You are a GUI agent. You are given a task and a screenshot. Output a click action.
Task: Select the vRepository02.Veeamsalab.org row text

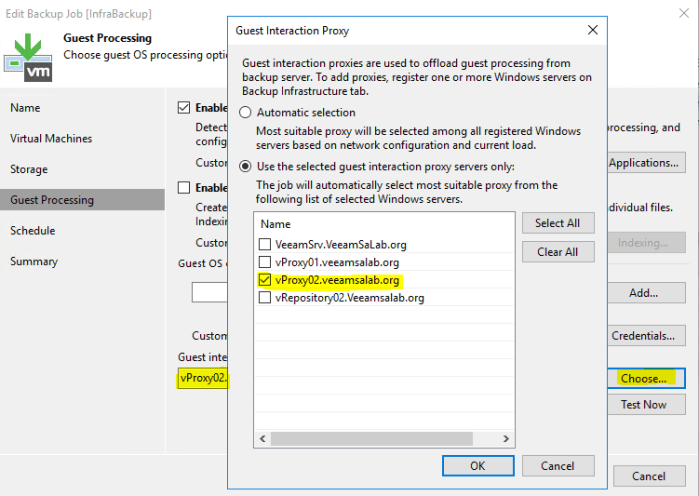click(350, 298)
